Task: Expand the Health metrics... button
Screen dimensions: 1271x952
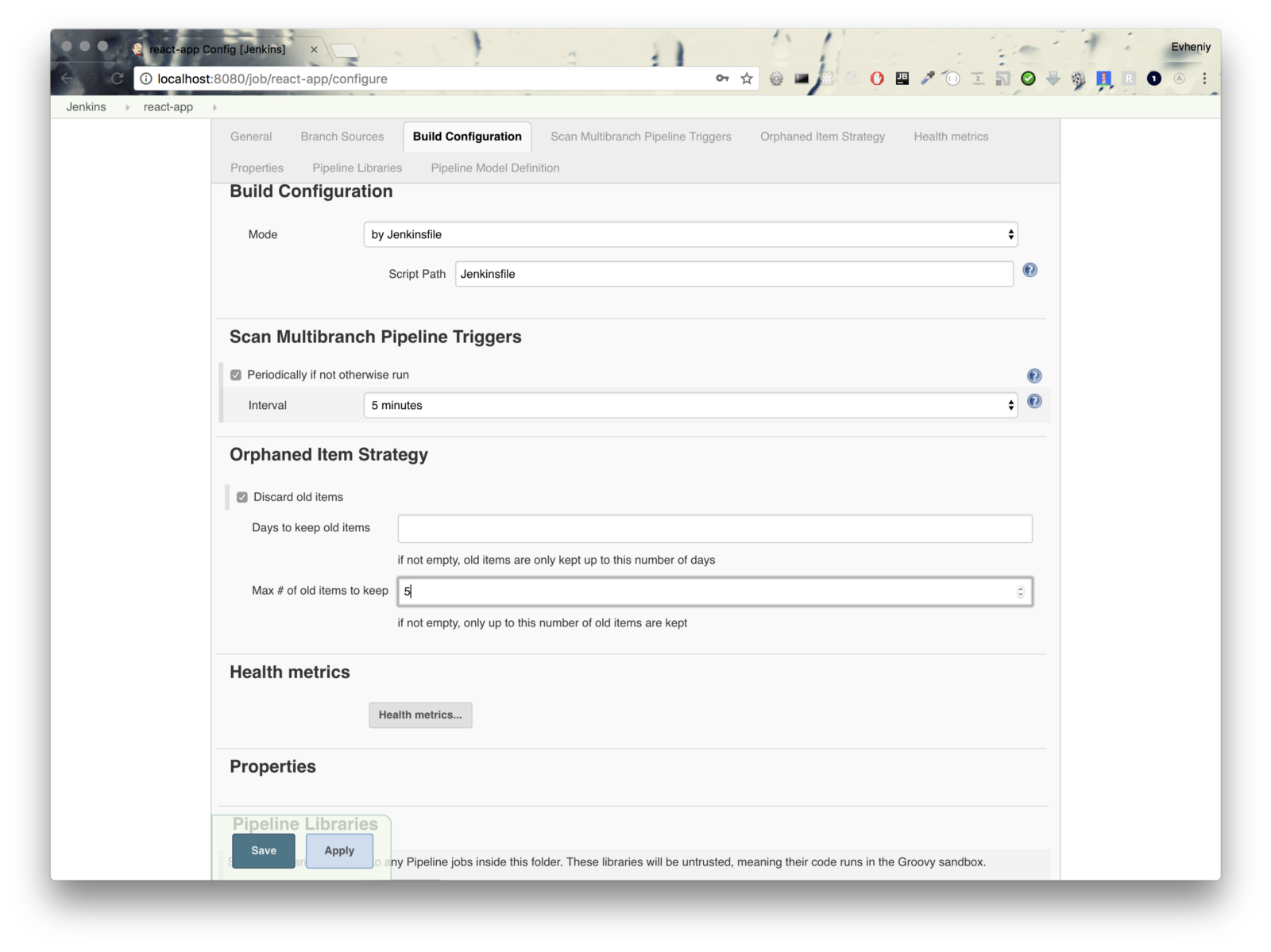Action: pyautogui.click(x=420, y=715)
